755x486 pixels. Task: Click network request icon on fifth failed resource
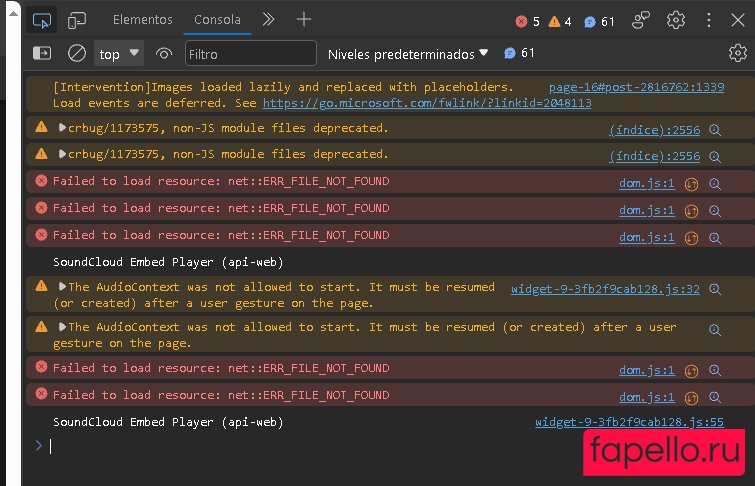(x=691, y=398)
